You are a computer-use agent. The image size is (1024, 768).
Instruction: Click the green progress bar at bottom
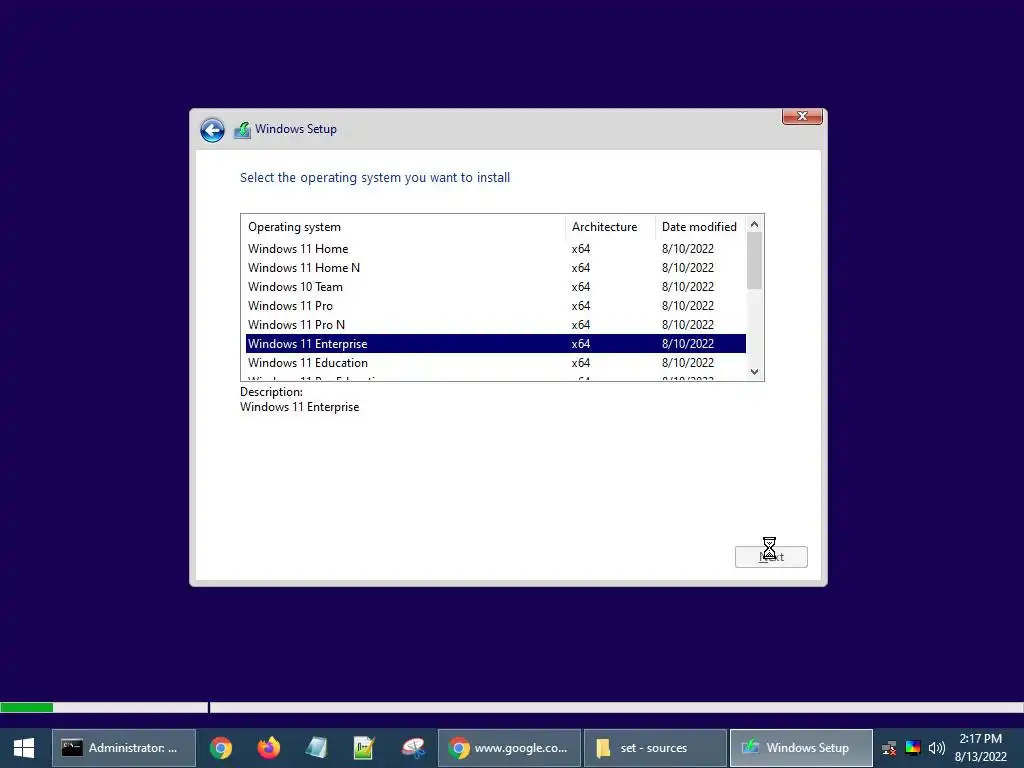click(27, 707)
